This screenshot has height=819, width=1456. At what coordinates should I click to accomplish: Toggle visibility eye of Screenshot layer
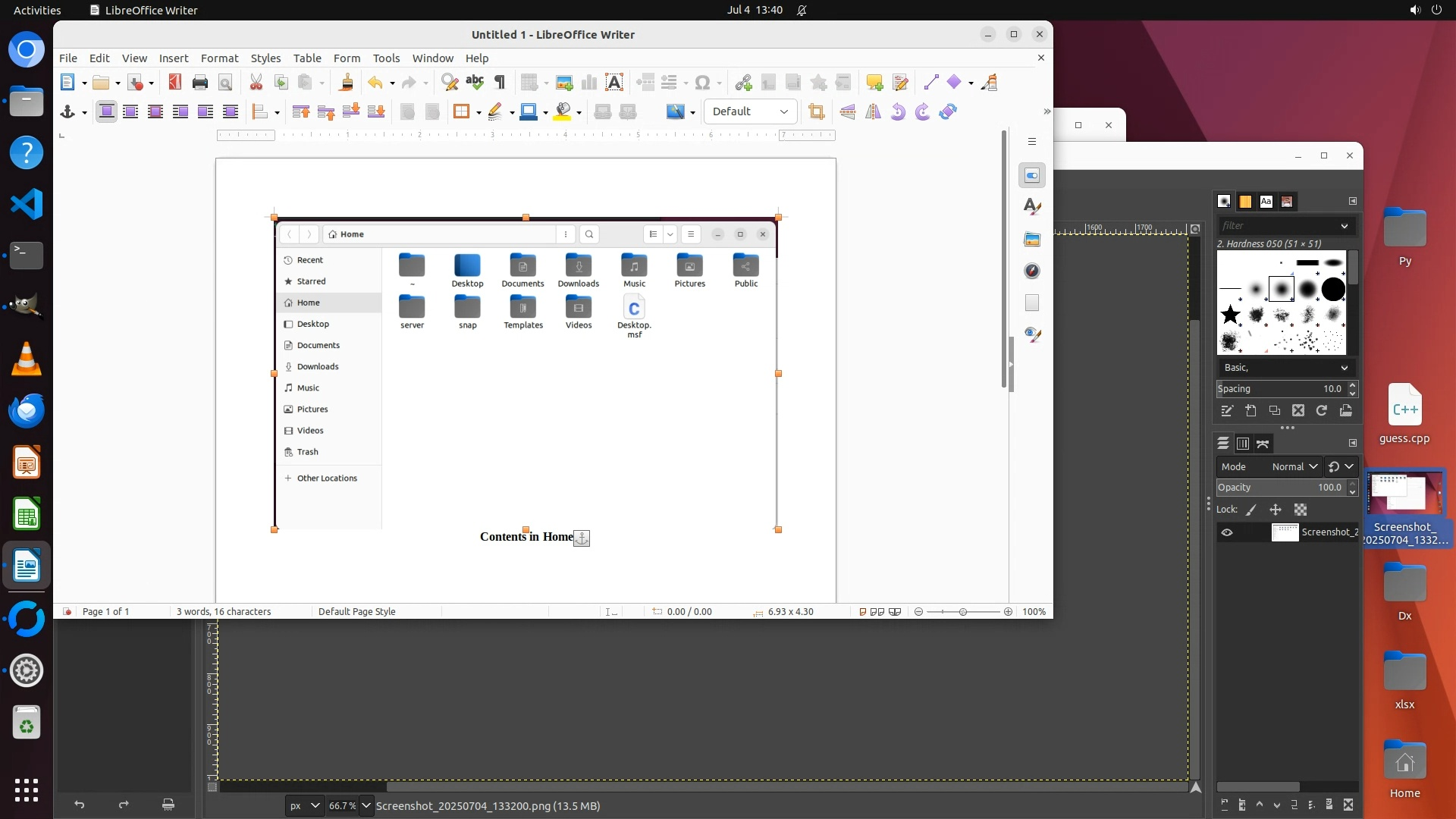point(1227,532)
